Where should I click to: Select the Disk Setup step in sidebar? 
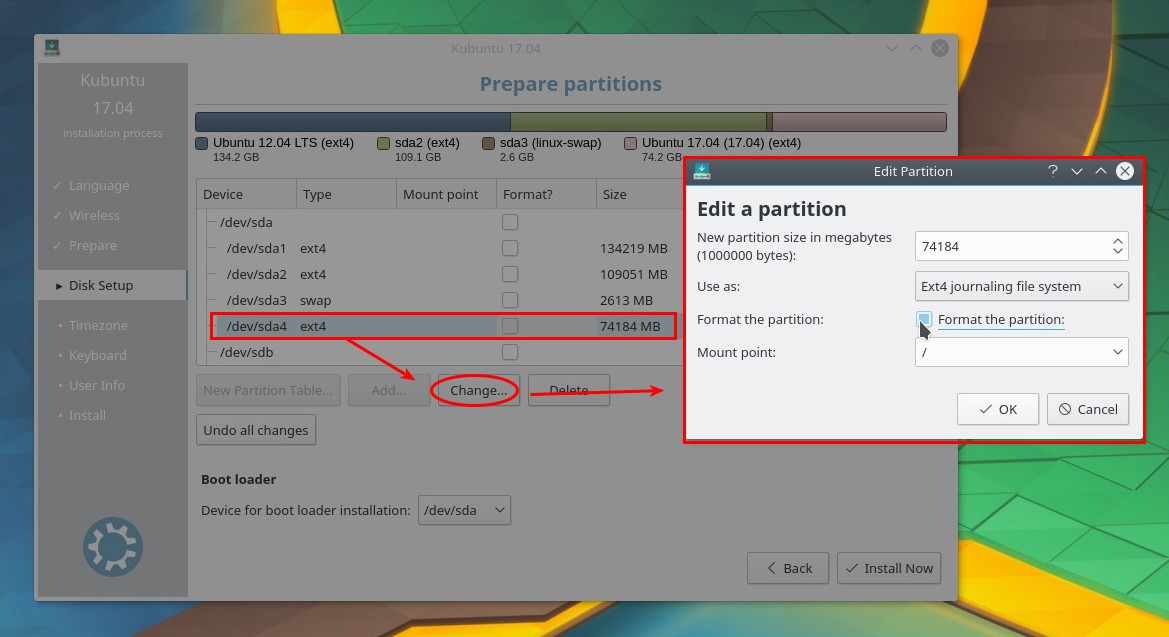(112, 285)
